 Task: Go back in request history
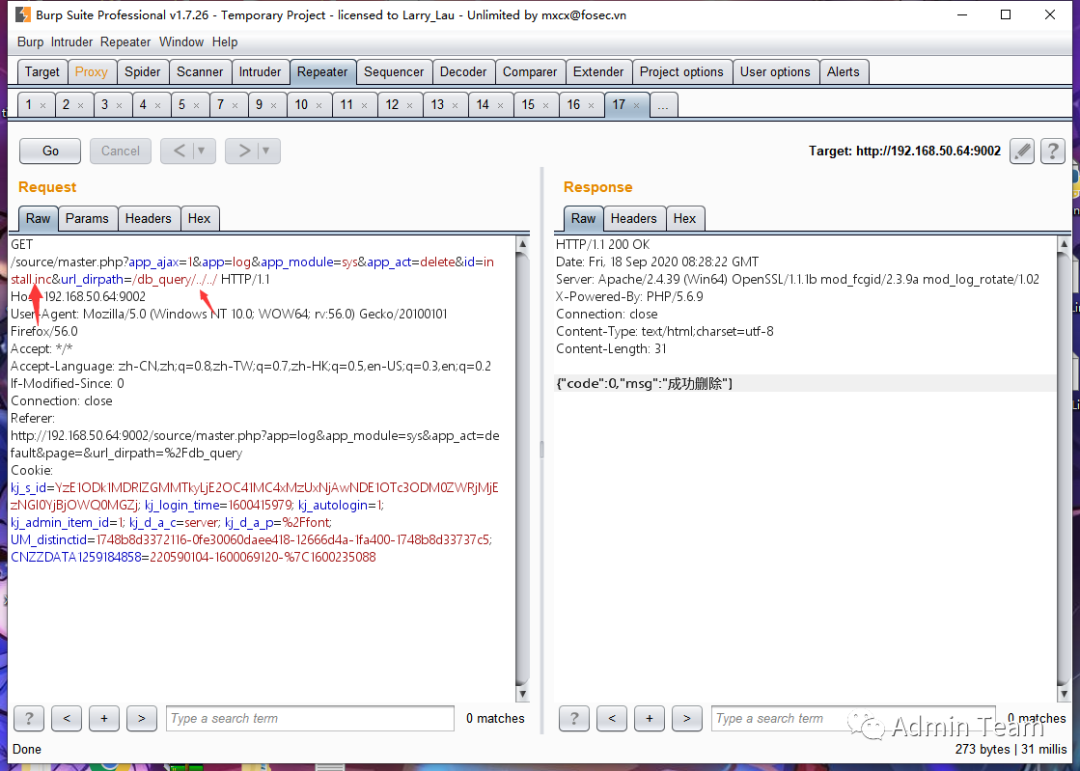pos(178,151)
